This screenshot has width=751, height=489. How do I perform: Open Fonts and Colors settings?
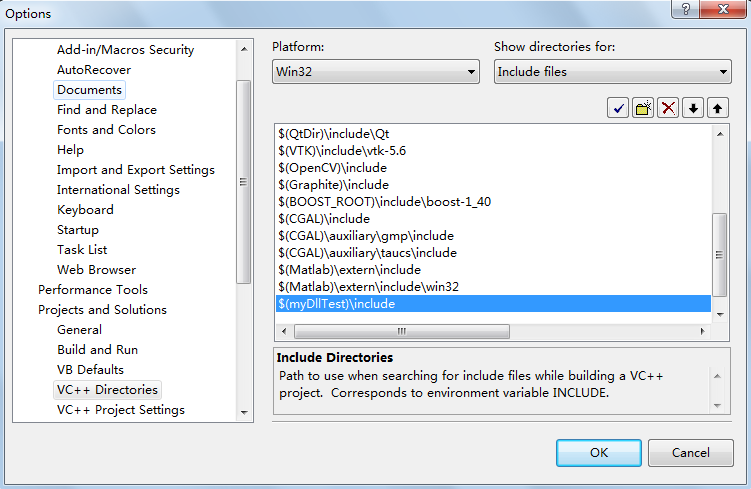point(106,130)
